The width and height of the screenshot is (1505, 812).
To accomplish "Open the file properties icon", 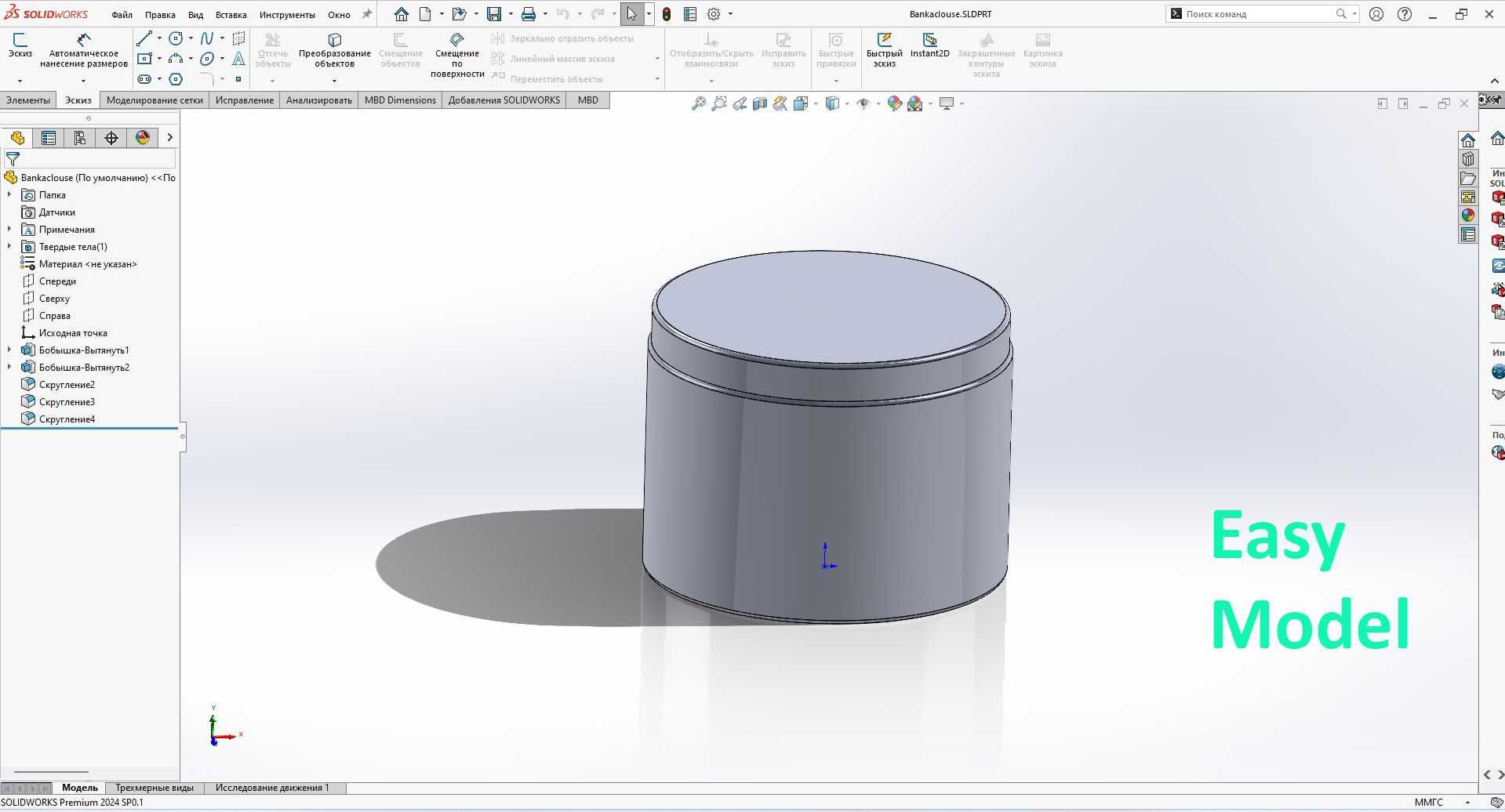I will coord(690,14).
